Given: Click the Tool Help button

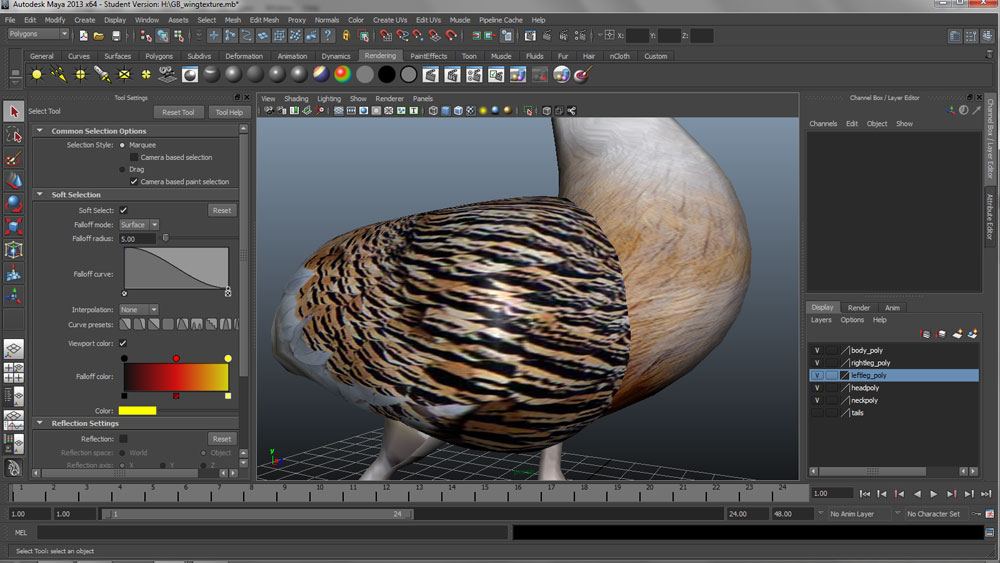Looking at the screenshot, I should [229, 112].
